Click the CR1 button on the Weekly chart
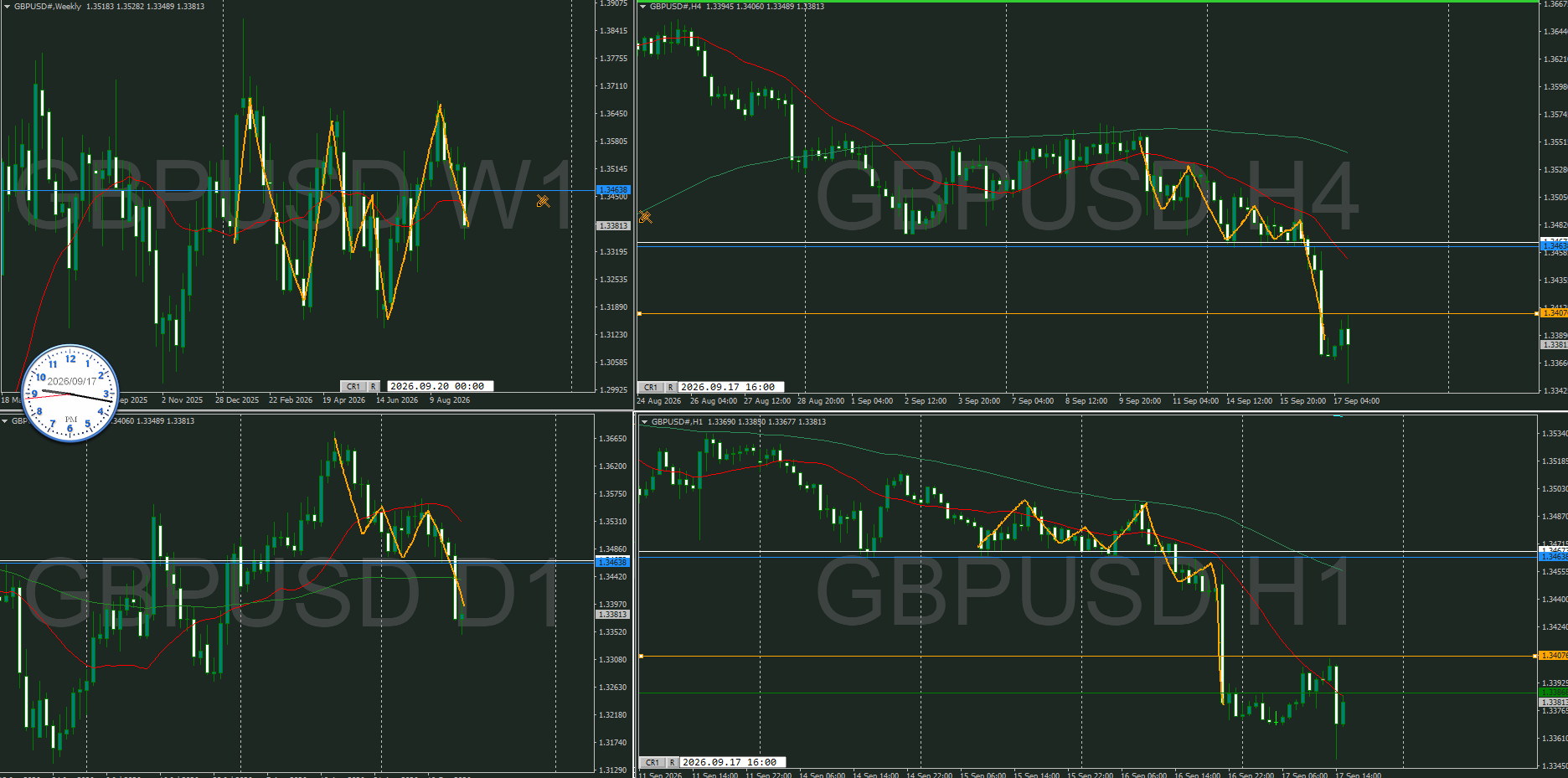The width and height of the screenshot is (1568, 778). [x=353, y=387]
